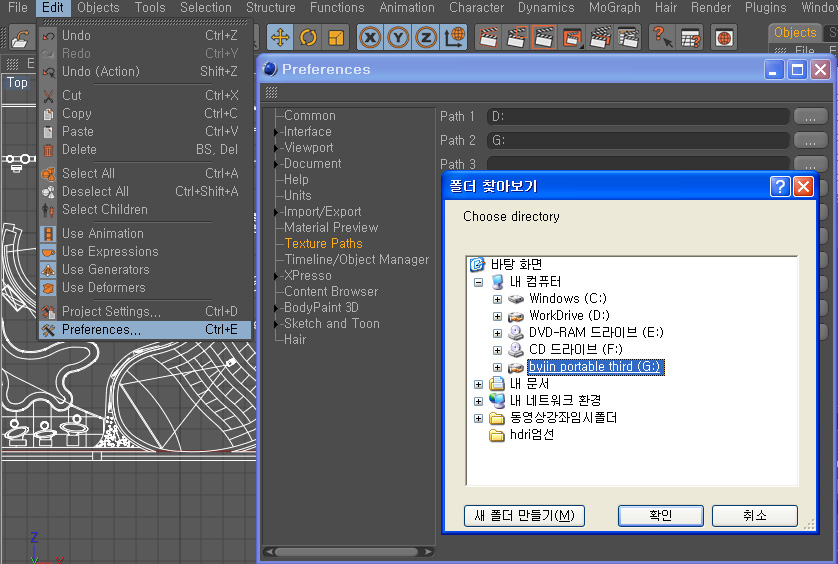Choose Copy from Edit menu

(x=145, y=113)
